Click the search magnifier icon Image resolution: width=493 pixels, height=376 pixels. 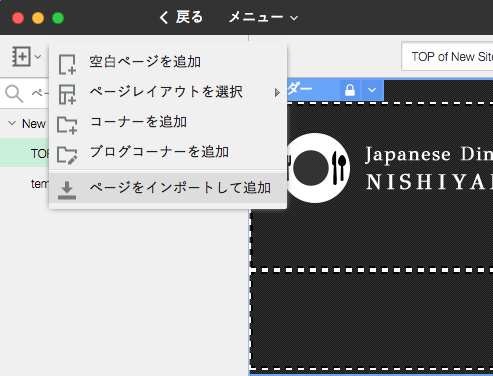point(14,94)
